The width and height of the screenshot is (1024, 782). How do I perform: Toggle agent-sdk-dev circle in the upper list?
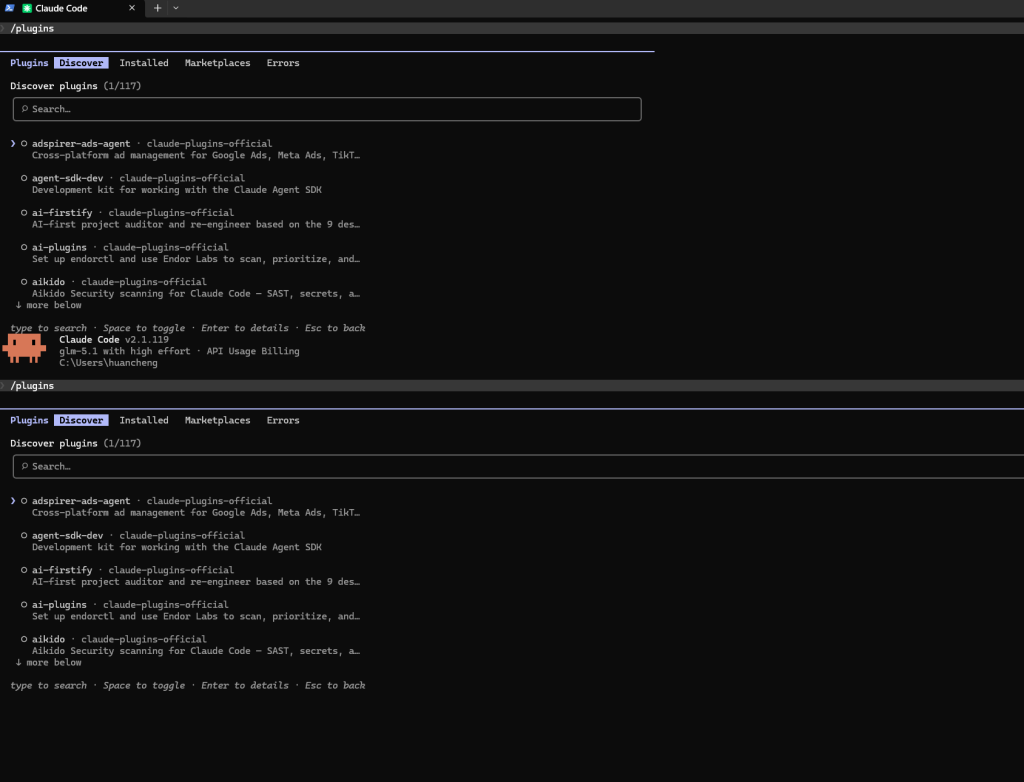(24, 178)
